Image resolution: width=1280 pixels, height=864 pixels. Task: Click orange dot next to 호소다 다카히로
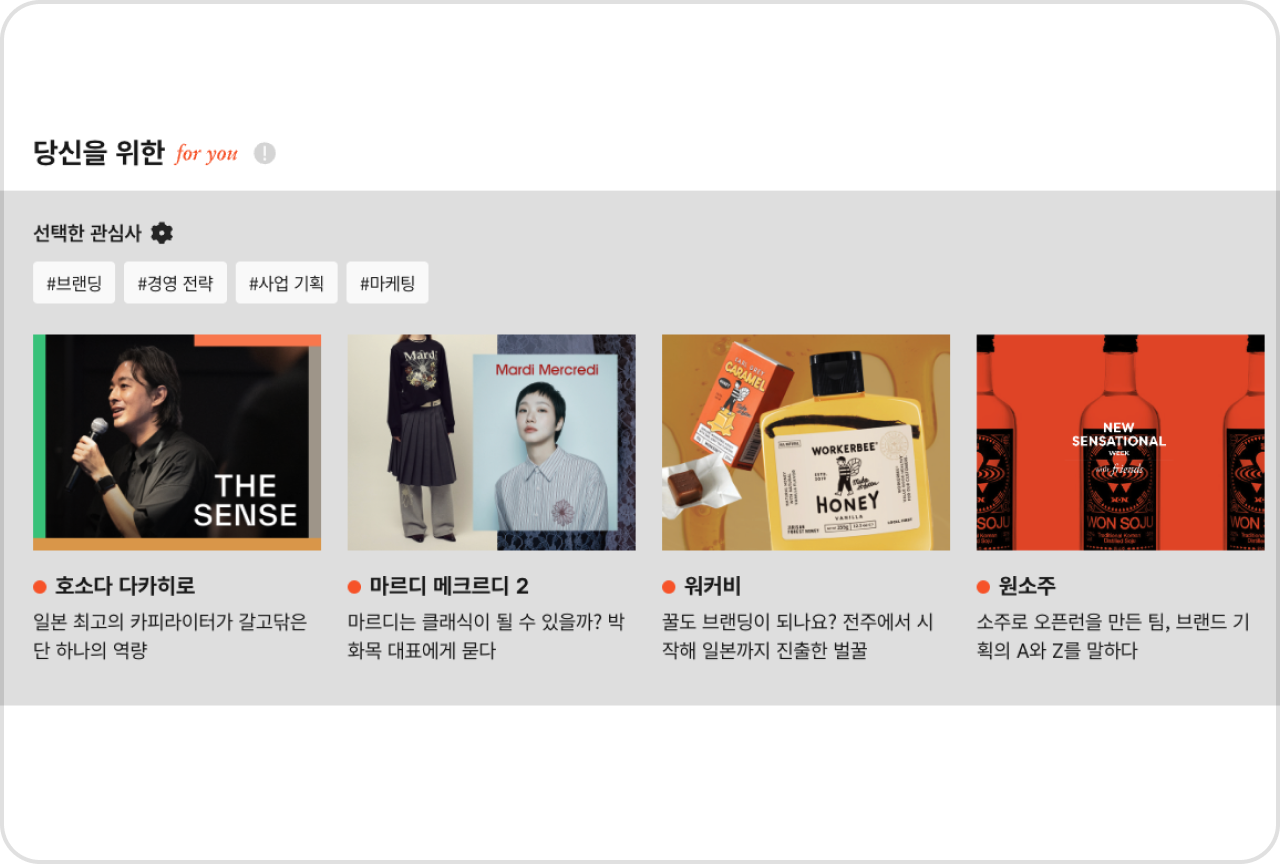[x=40, y=587]
